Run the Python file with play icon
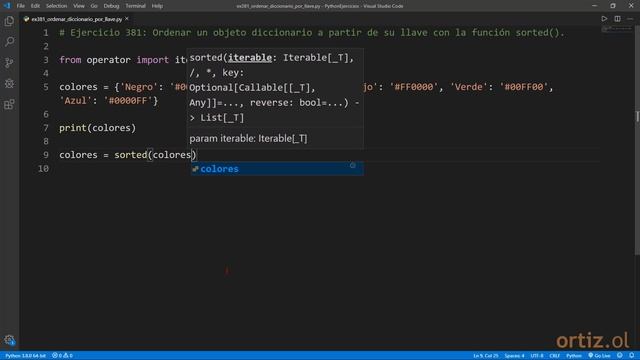 604,19
